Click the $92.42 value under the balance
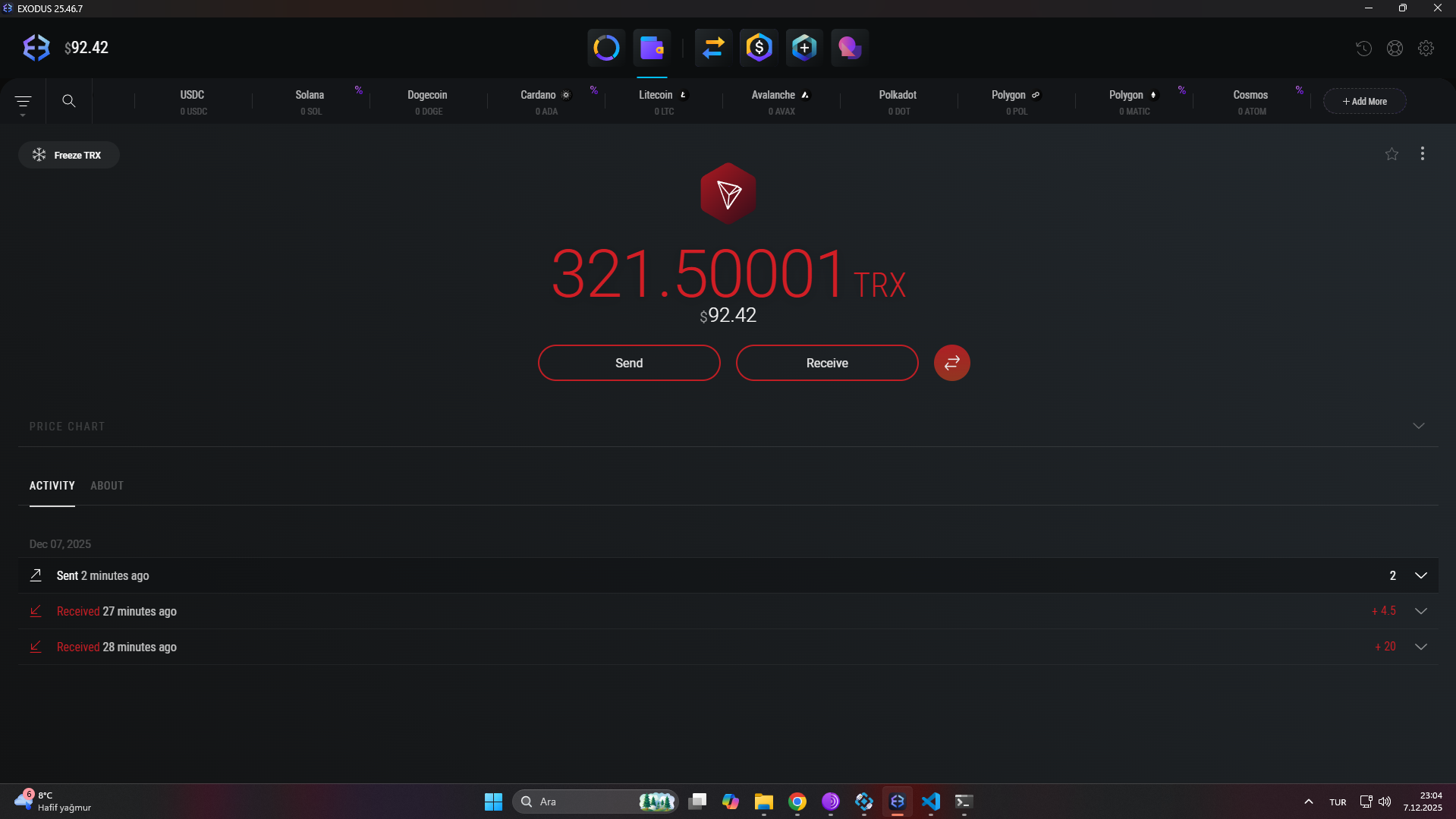The width and height of the screenshot is (1456, 819). [728, 315]
